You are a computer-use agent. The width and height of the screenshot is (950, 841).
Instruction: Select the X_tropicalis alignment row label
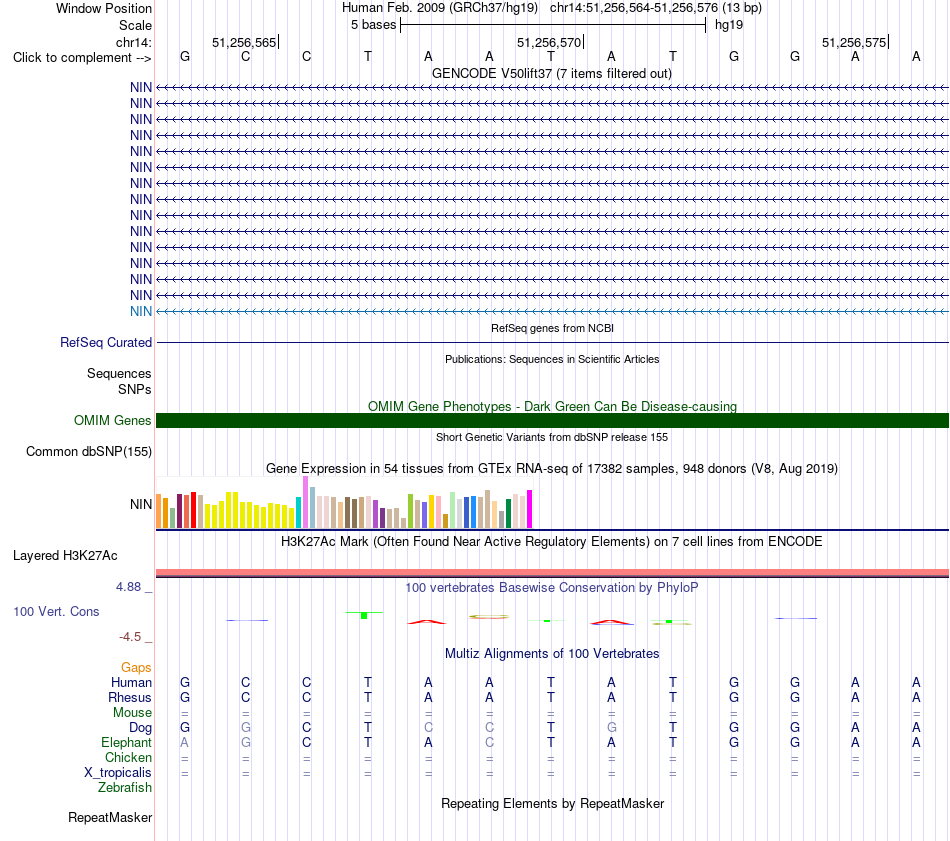click(x=118, y=773)
